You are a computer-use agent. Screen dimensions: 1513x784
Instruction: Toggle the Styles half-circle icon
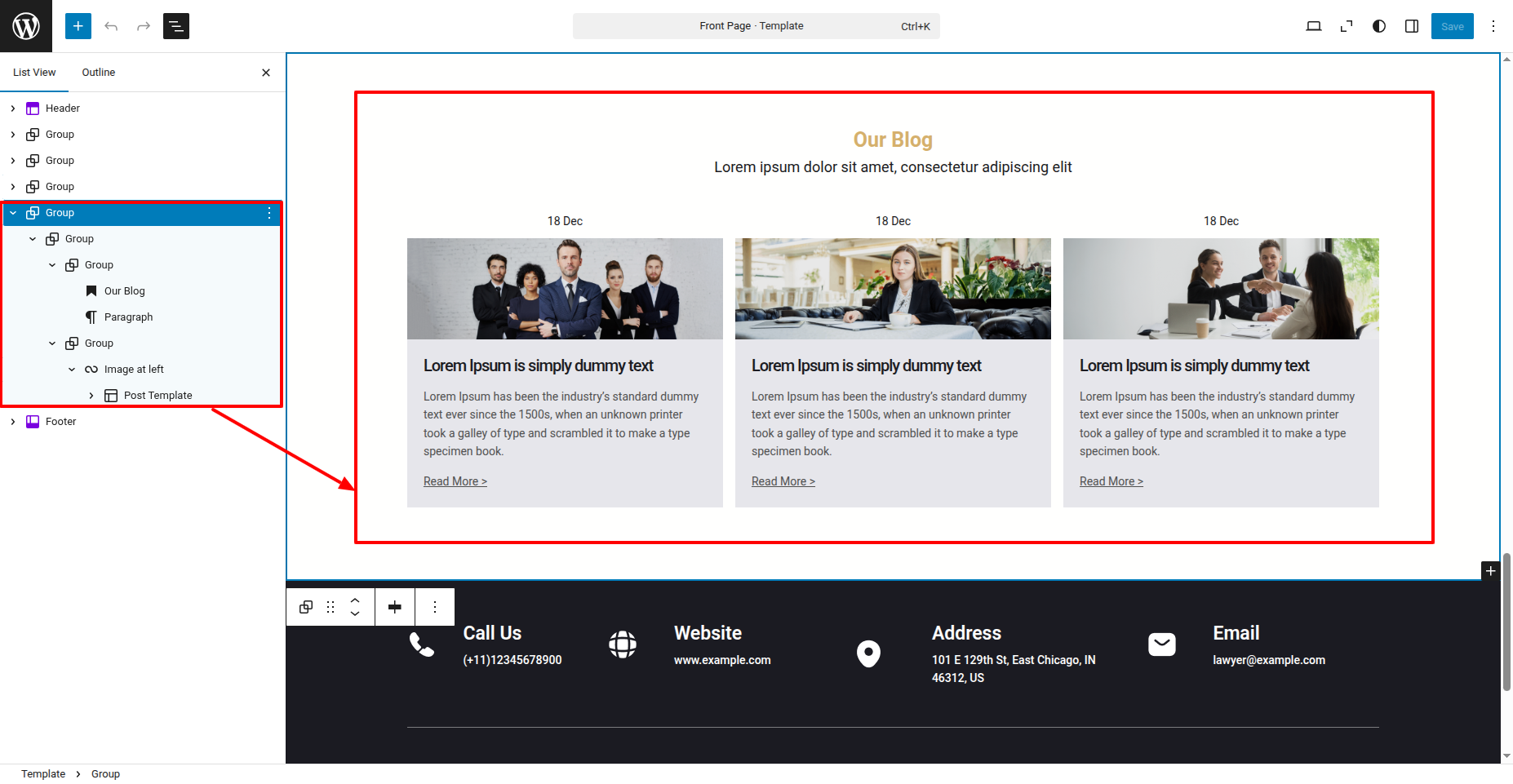pos(1379,26)
